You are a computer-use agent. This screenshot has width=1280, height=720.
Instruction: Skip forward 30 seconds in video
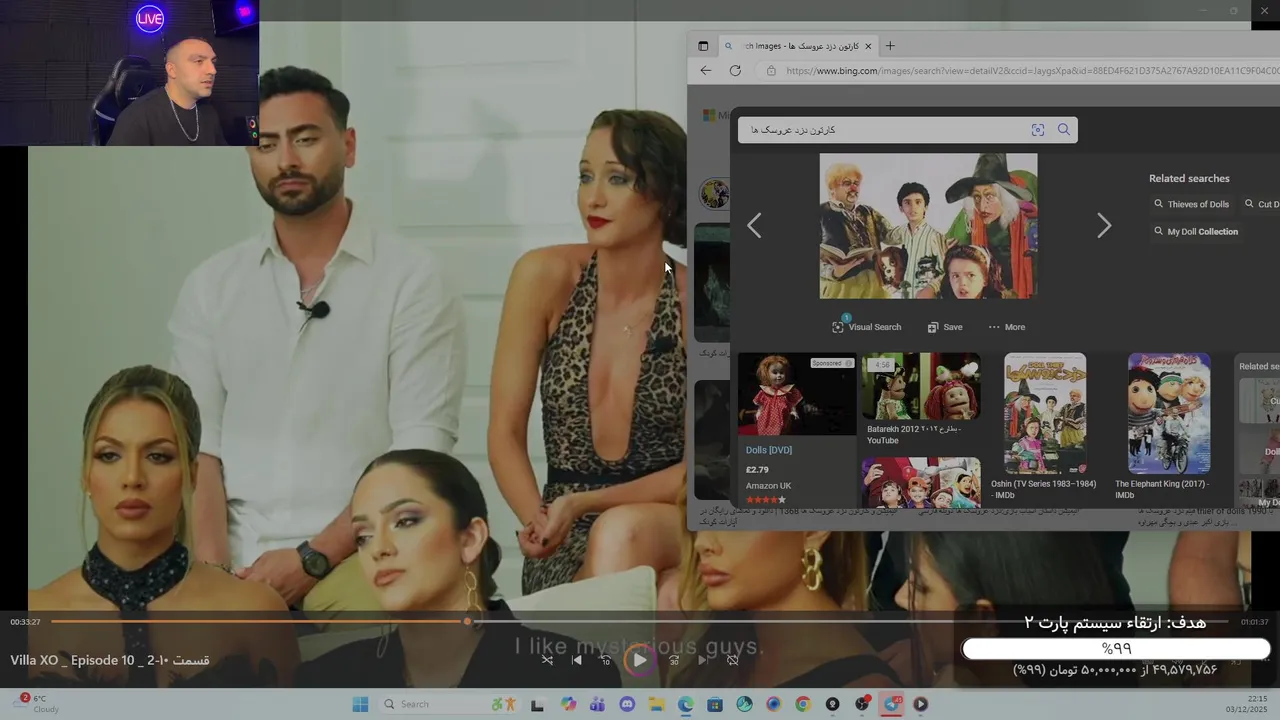(674, 660)
